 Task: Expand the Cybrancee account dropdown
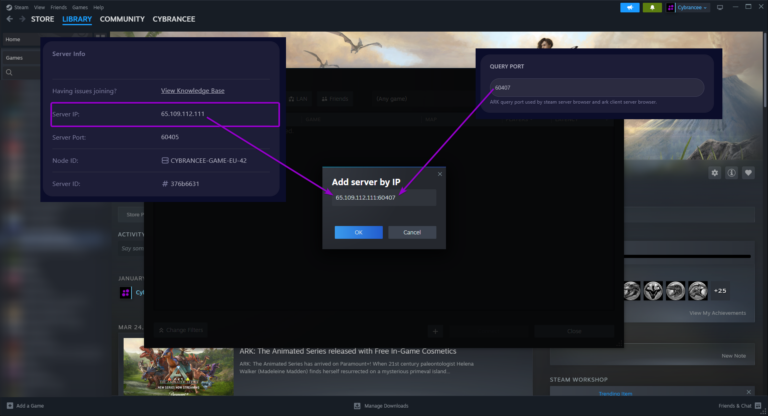pyautogui.click(x=692, y=7)
